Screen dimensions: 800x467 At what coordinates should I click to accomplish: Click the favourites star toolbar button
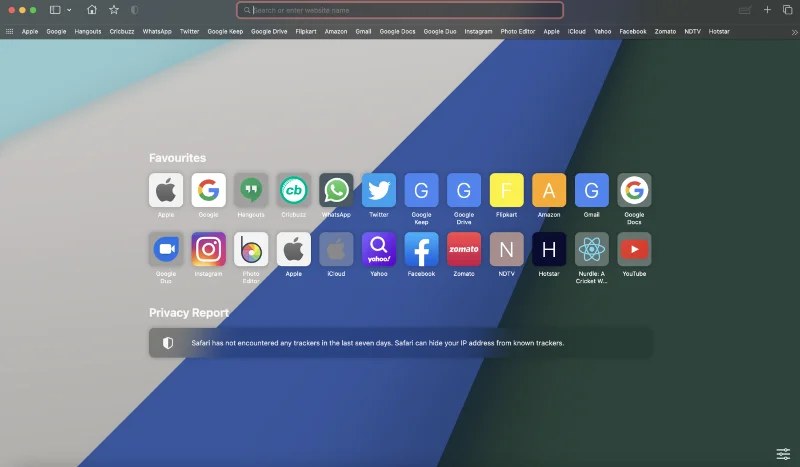pyautogui.click(x=114, y=10)
